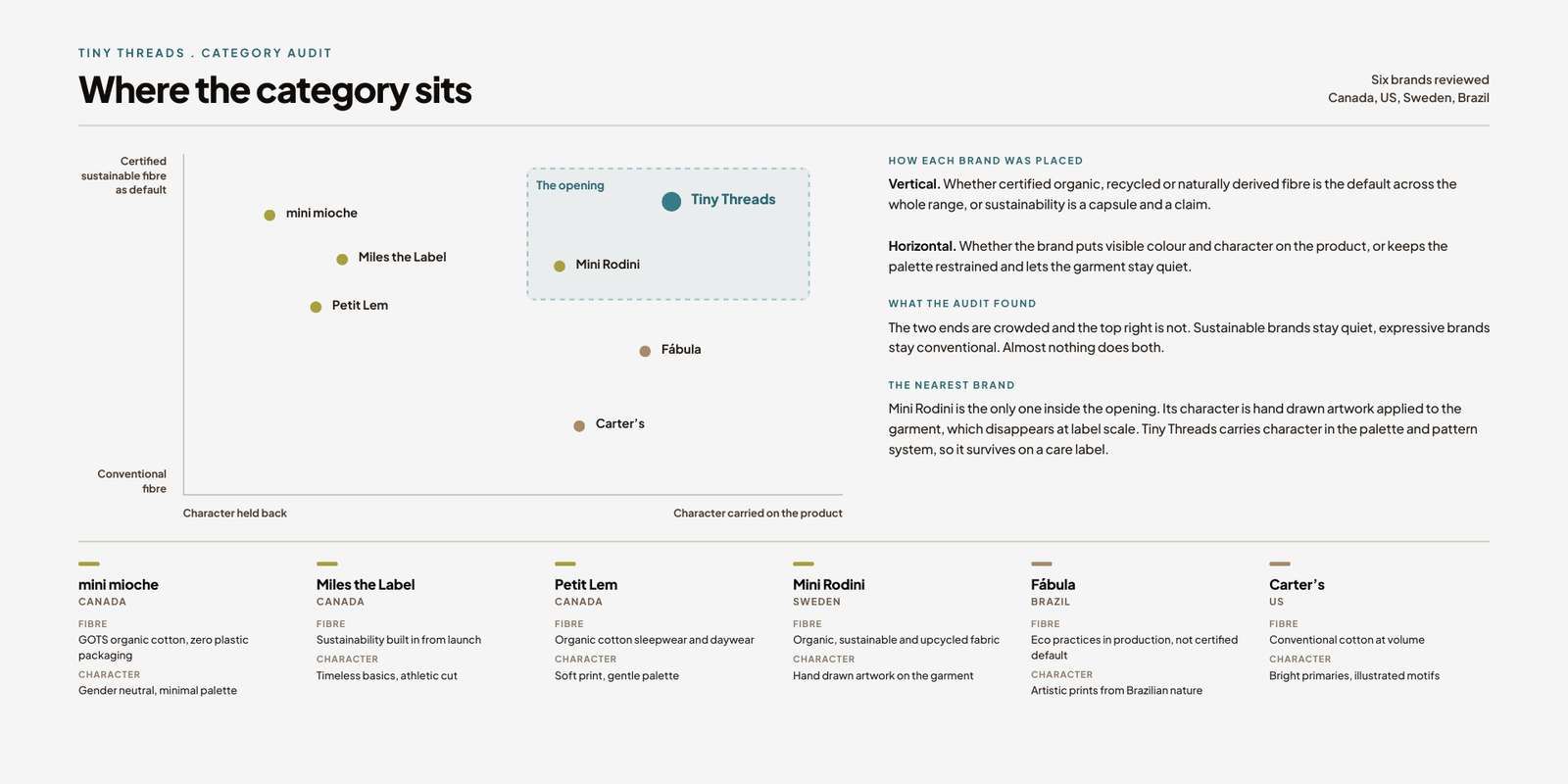1568x784 pixels.
Task: Click the brown swatch above Fábula card
Action: 1042,563
